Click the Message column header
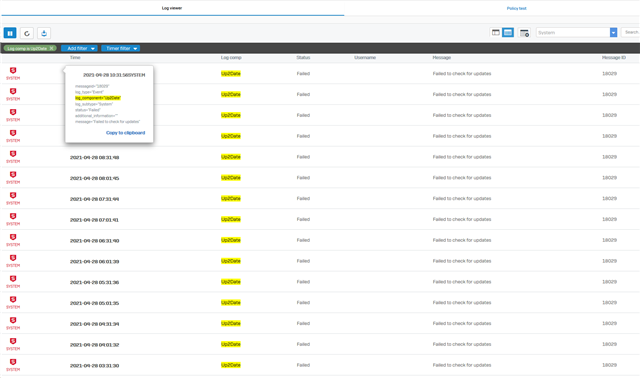The height and width of the screenshot is (378, 640). click(x=442, y=58)
